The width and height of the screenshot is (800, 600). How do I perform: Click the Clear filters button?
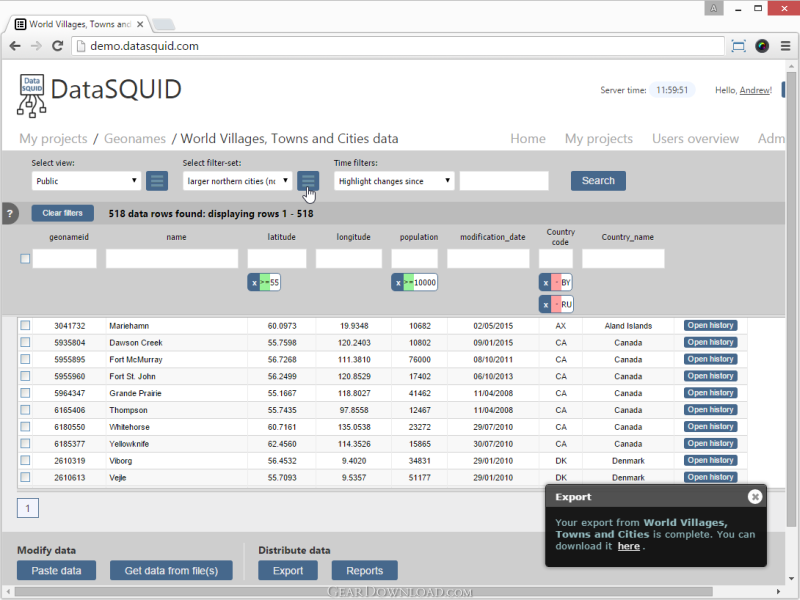coord(62,213)
